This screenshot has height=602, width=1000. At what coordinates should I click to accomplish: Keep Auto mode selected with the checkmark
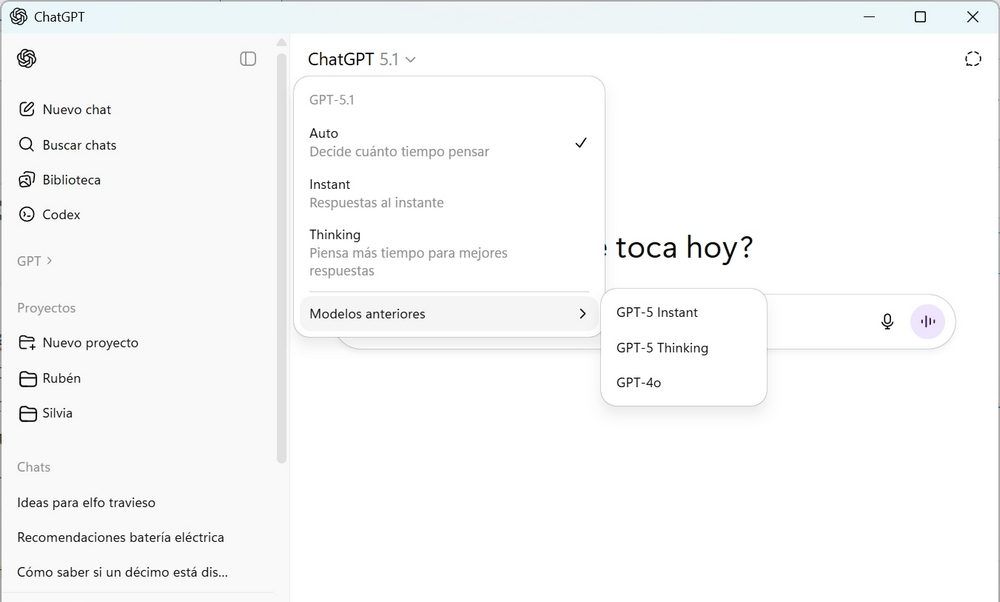pos(400,141)
